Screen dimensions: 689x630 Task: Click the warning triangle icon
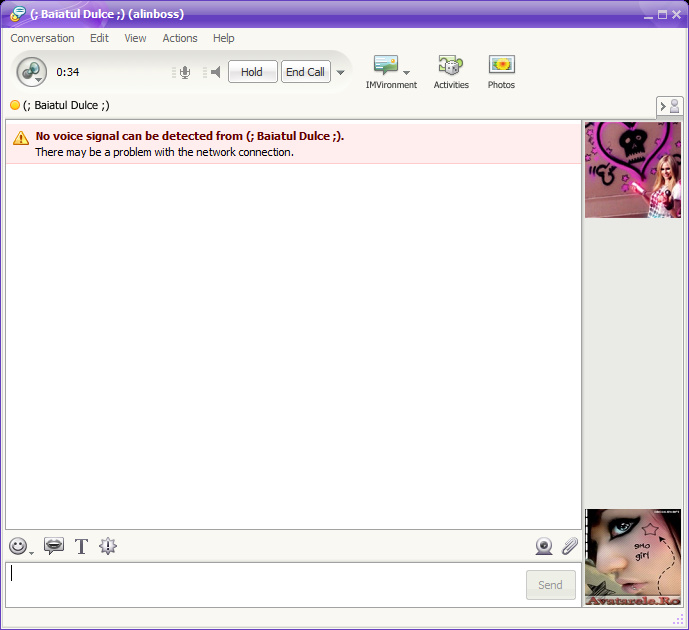[x=21, y=138]
